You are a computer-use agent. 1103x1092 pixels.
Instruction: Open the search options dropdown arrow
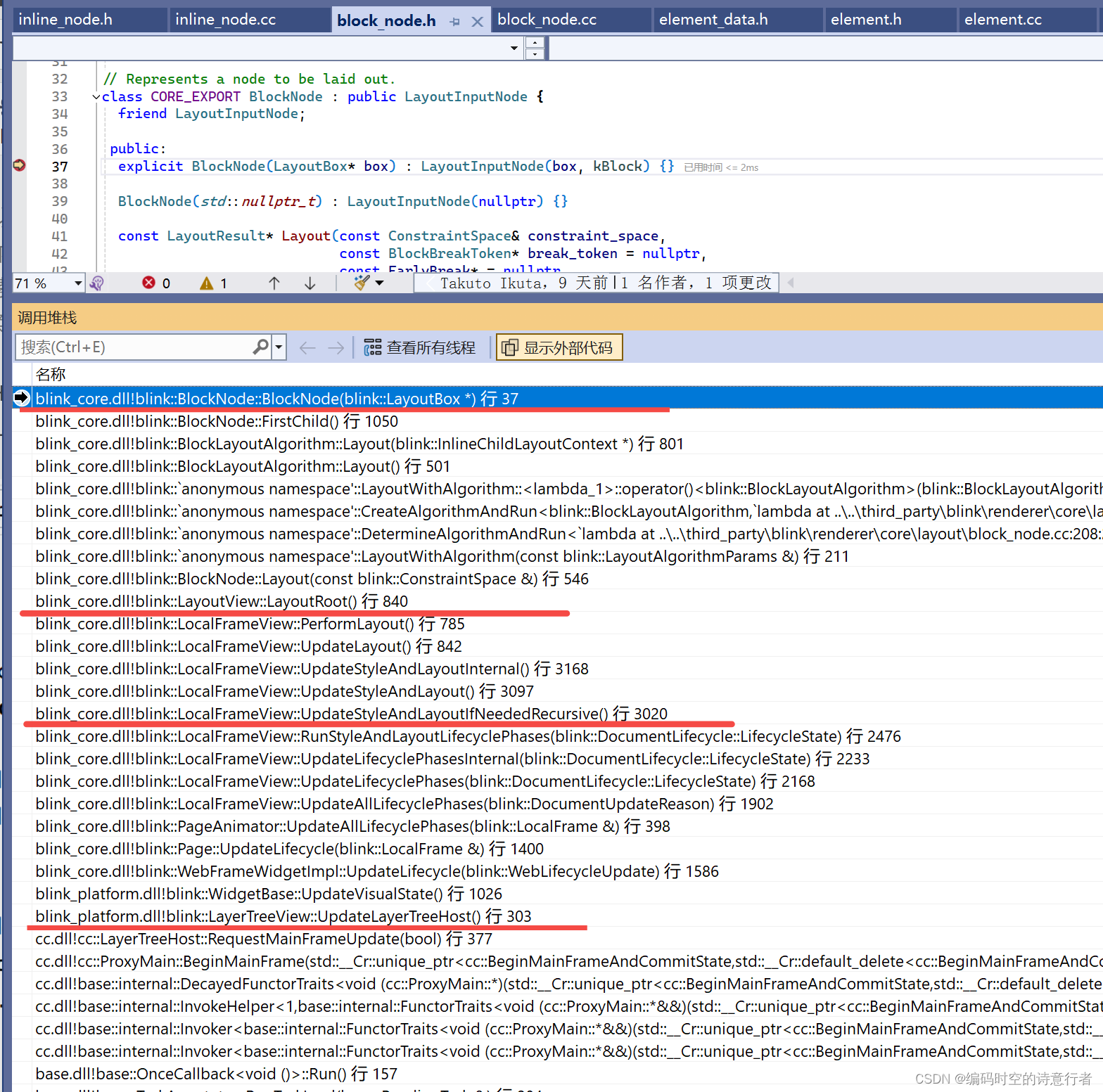(279, 347)
